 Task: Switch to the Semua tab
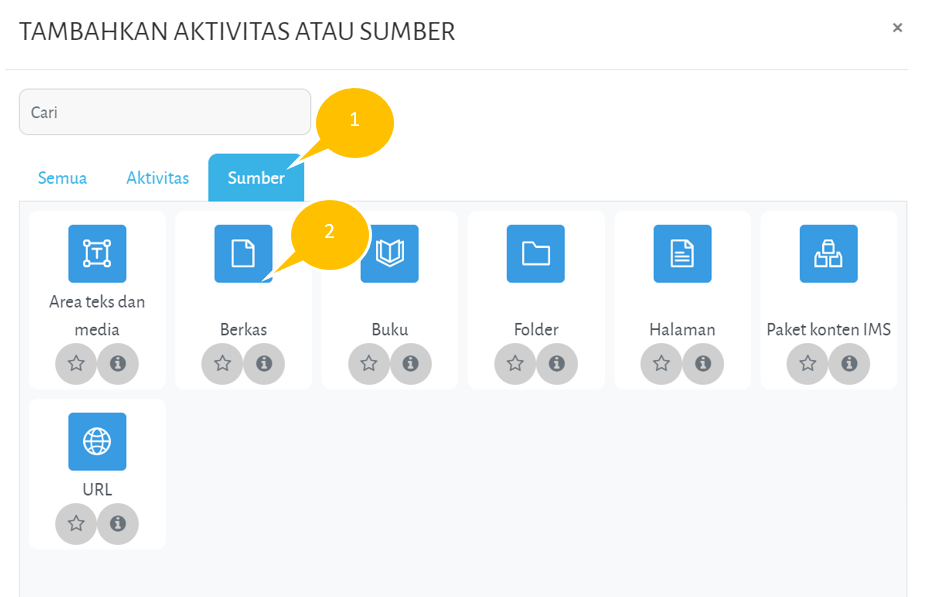(62, 178)
